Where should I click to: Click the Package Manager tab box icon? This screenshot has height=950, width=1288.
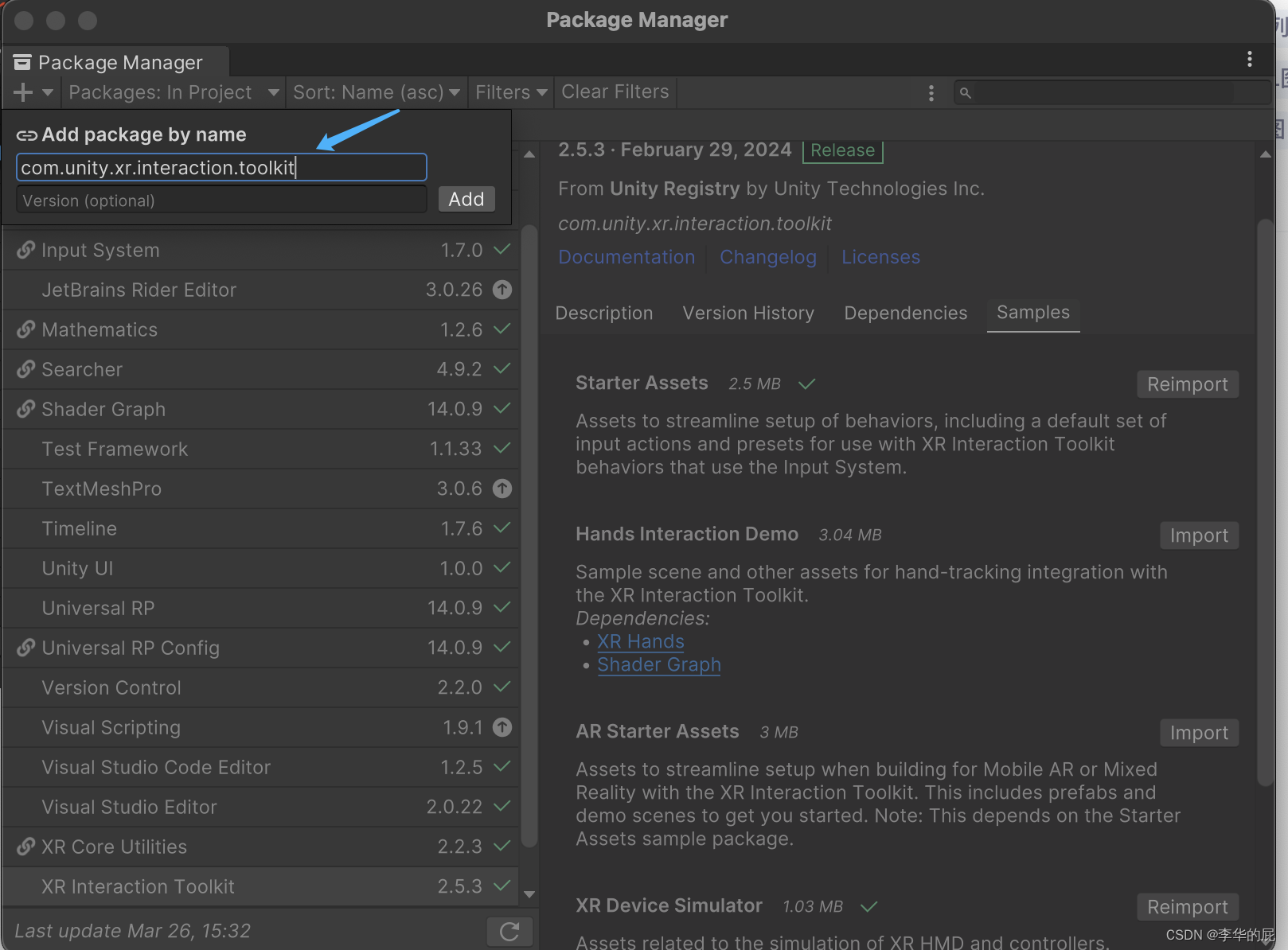22,62
